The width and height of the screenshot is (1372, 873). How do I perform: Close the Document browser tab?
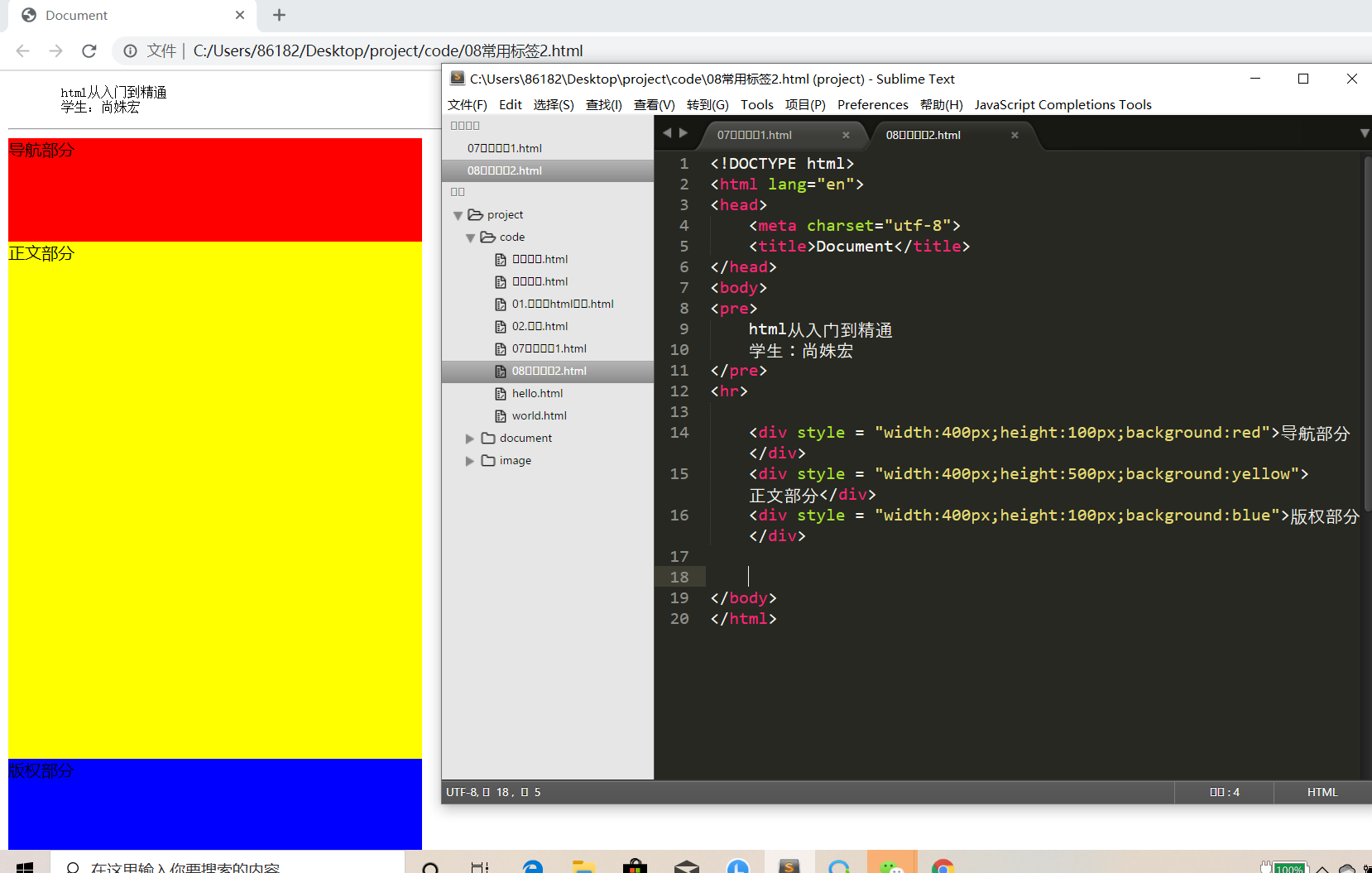click(240, 15)
